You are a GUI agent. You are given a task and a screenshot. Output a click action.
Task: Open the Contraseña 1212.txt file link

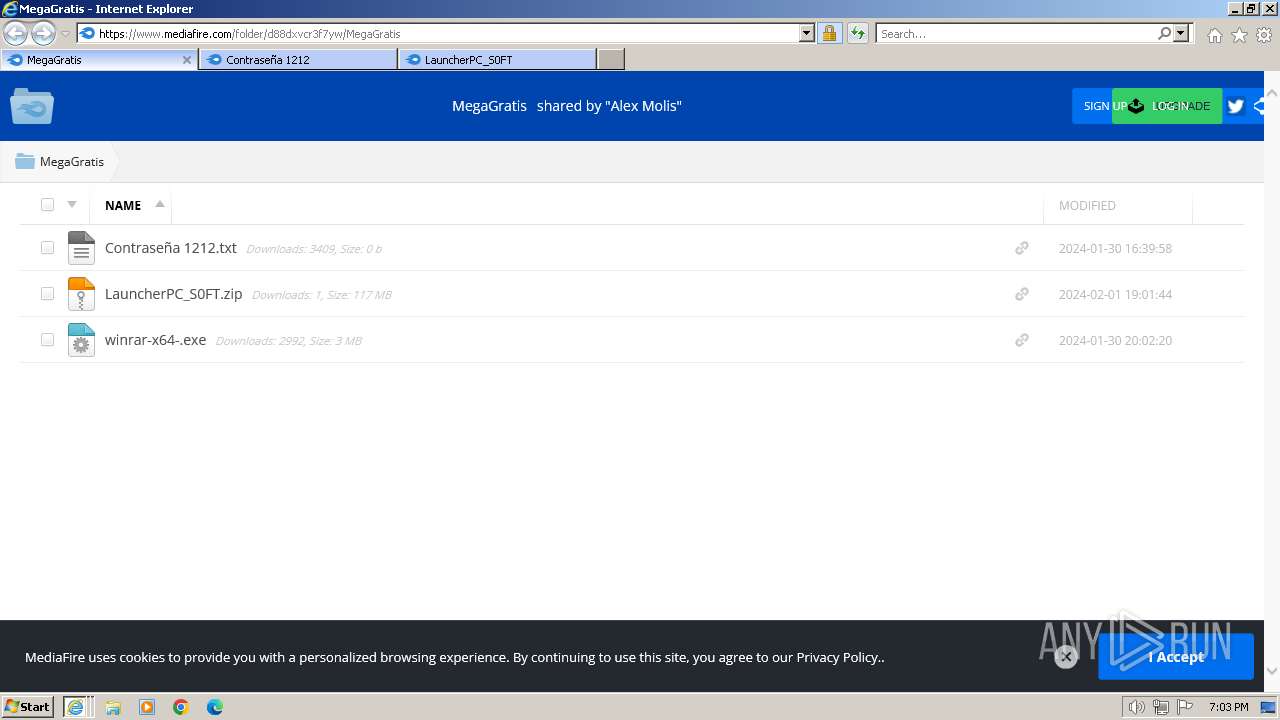click(x=171, y=248)
